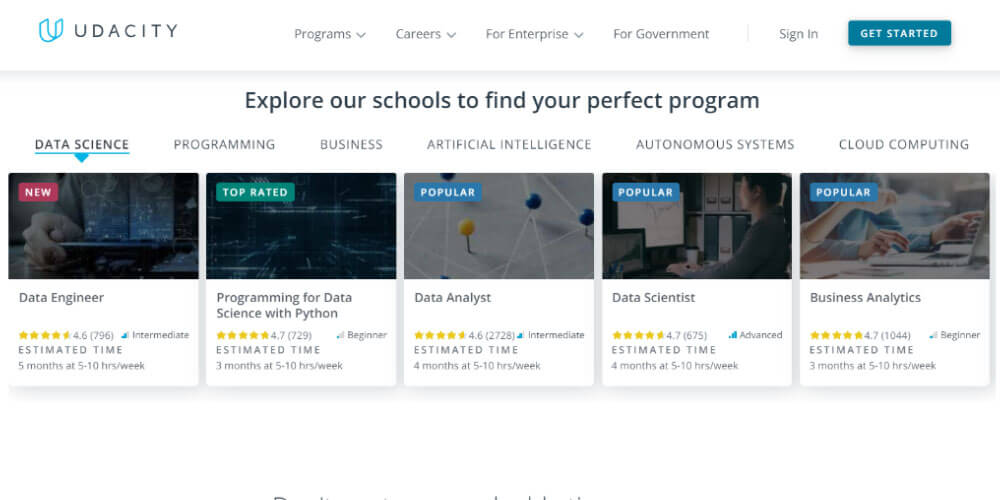This screenshot has height=500, width=1000.
Task: Open the Cloud Computing tab
Action: [x=903, y=144]
